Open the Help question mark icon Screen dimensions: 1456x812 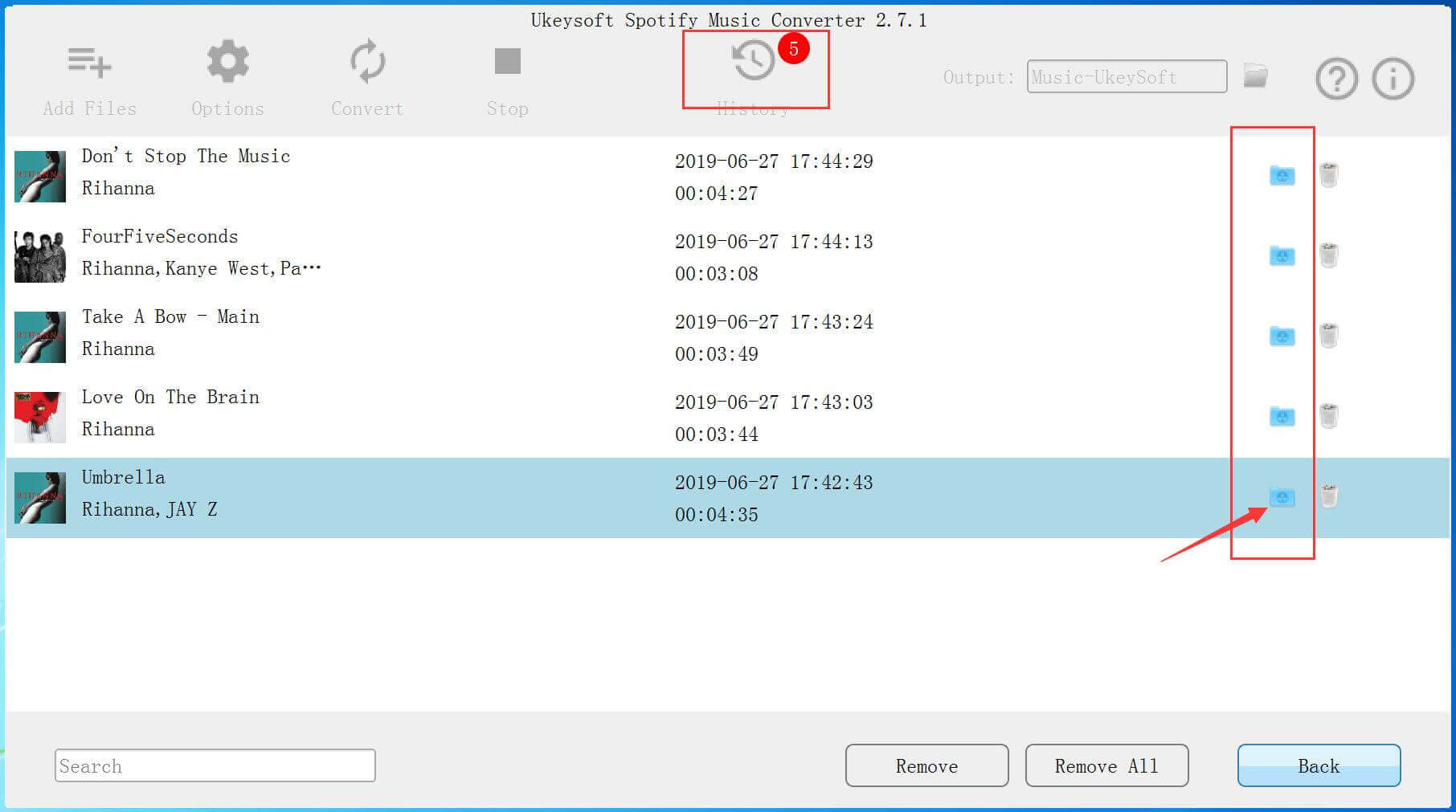(1336, 79)
